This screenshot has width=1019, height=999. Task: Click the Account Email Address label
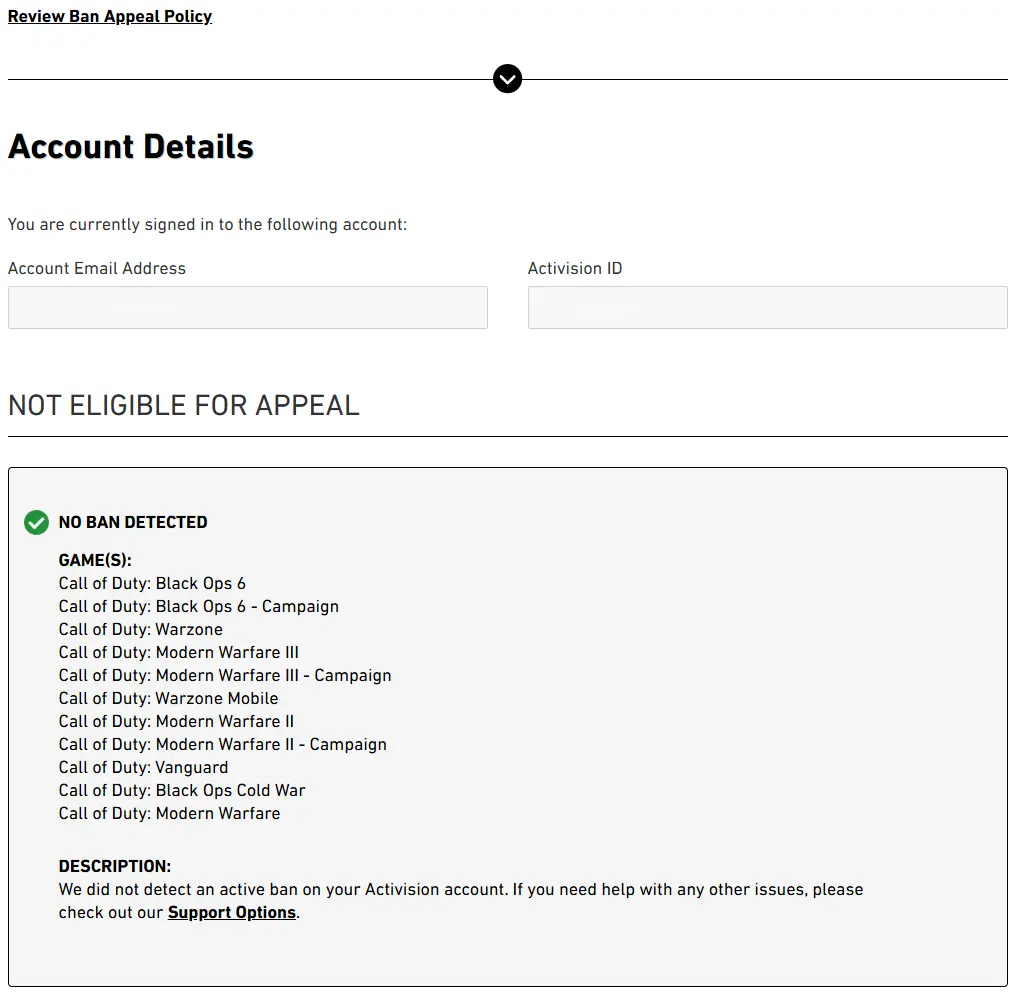tap(97, 268)
